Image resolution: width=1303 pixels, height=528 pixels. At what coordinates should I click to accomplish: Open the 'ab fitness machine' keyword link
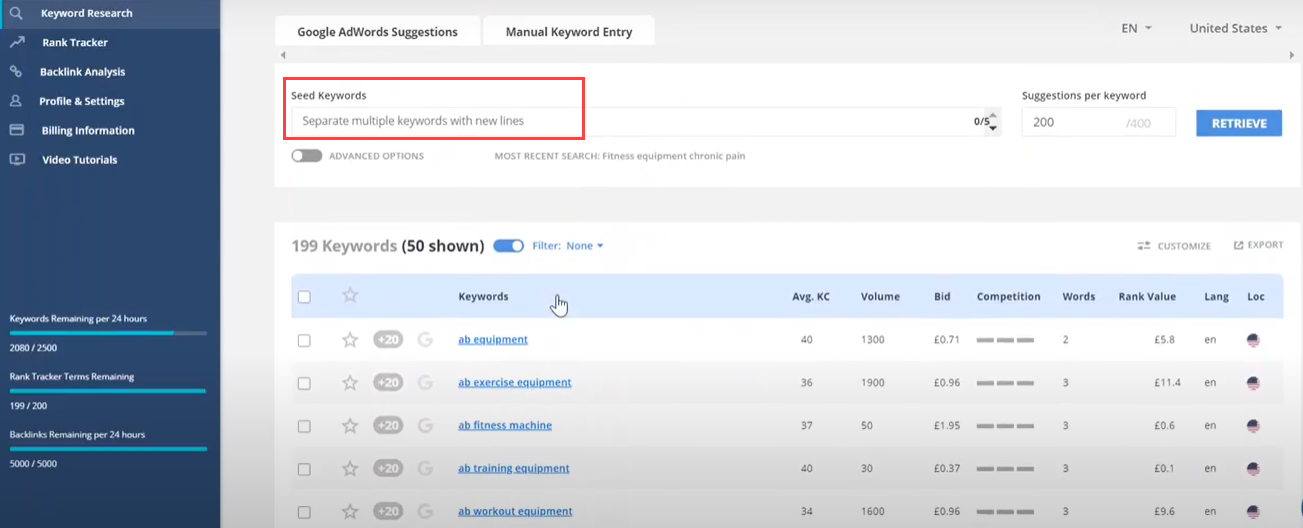coord(505,426)
